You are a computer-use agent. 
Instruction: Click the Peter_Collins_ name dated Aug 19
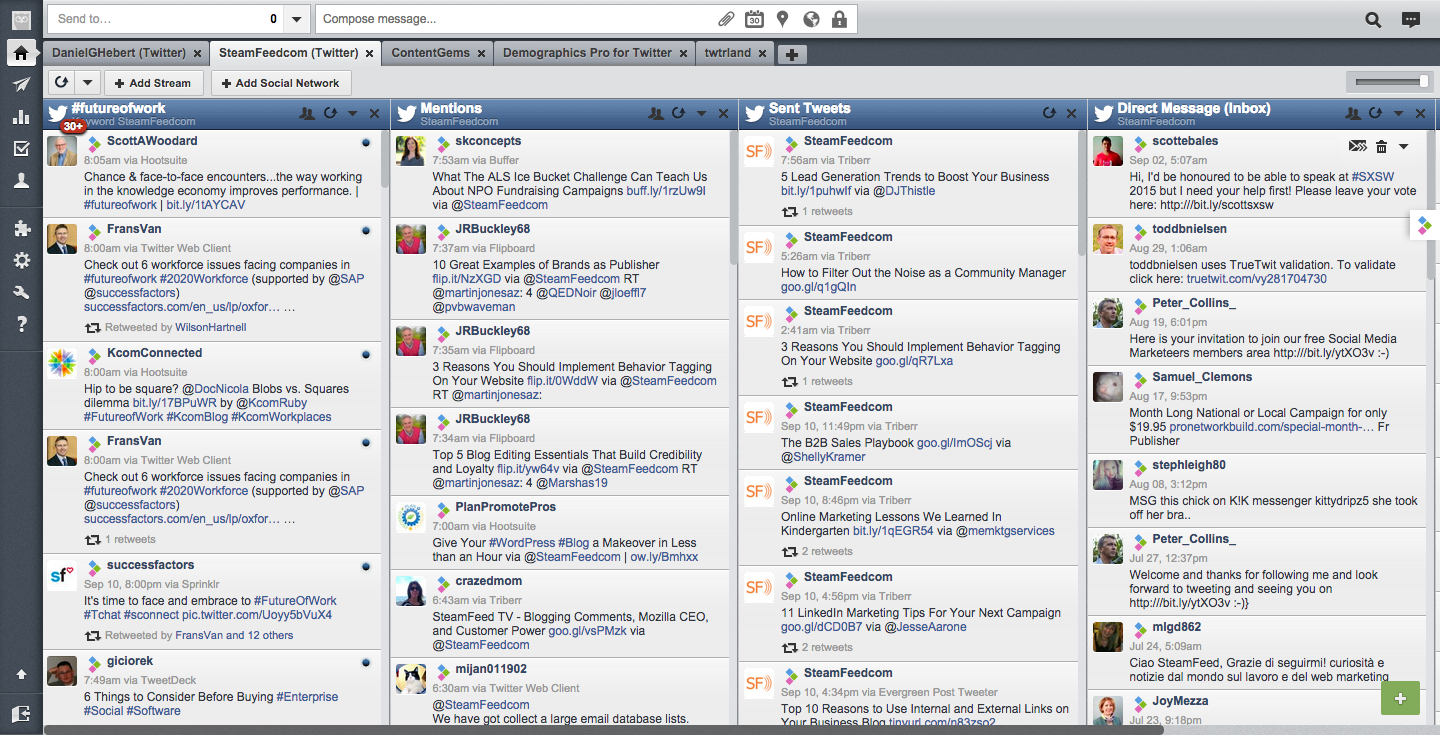(x=1194, y=303)
